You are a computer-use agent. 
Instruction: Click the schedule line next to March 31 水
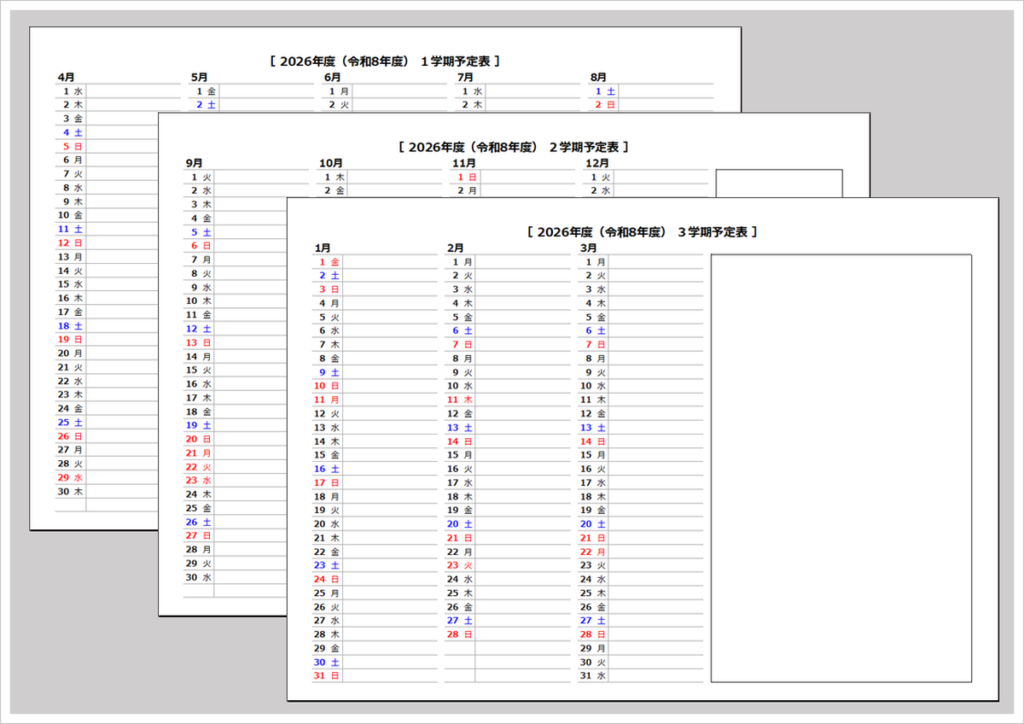click(x=655, y=677)
